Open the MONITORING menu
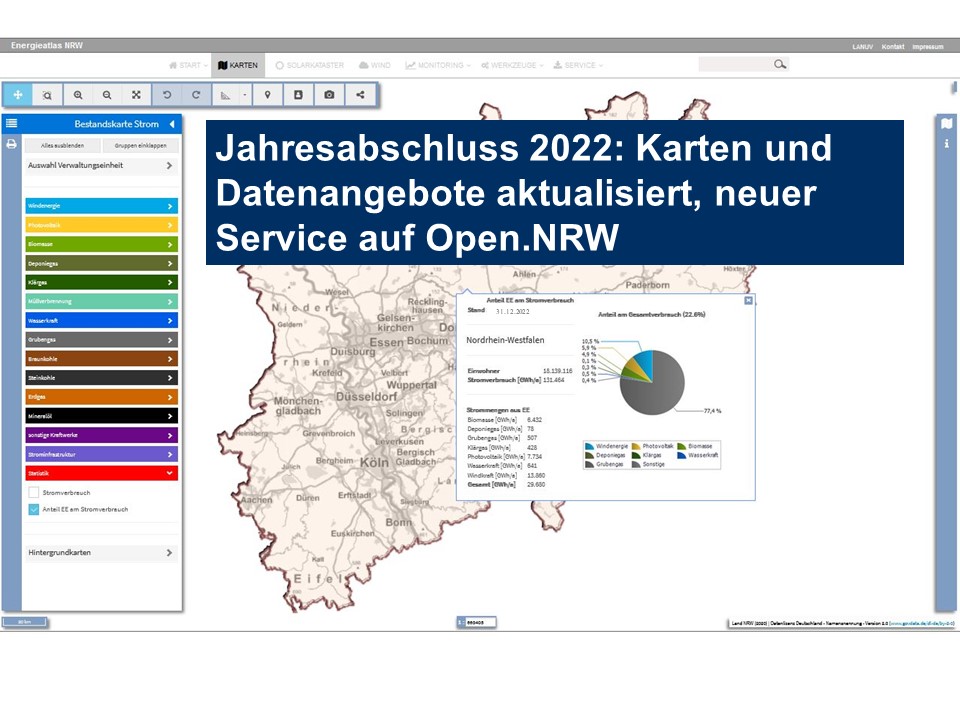 pyautogui.click(x=438, y=65)
